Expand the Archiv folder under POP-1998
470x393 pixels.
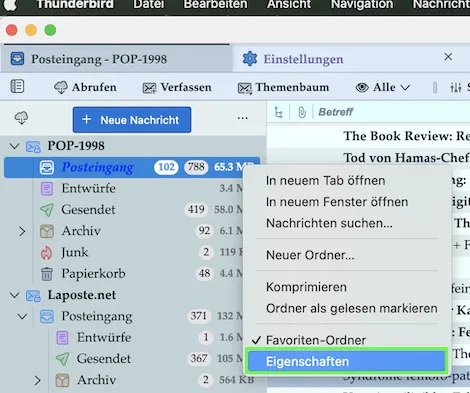pos(22,231)
